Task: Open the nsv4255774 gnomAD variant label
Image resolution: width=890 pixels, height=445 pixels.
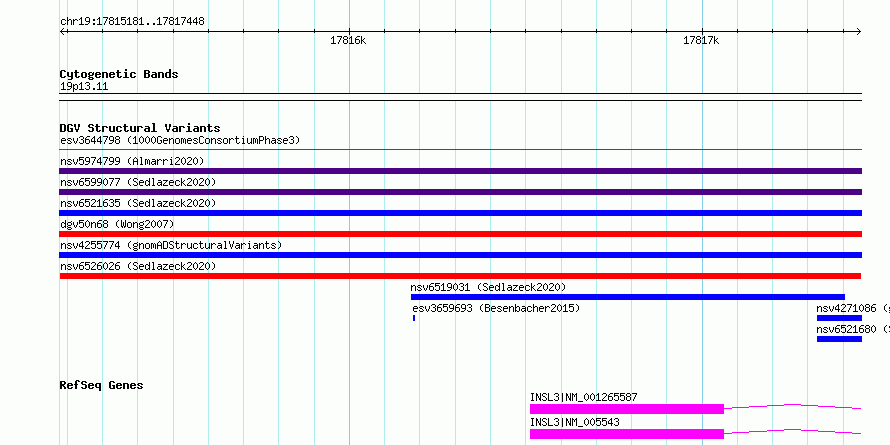Action: click(171, 245)
